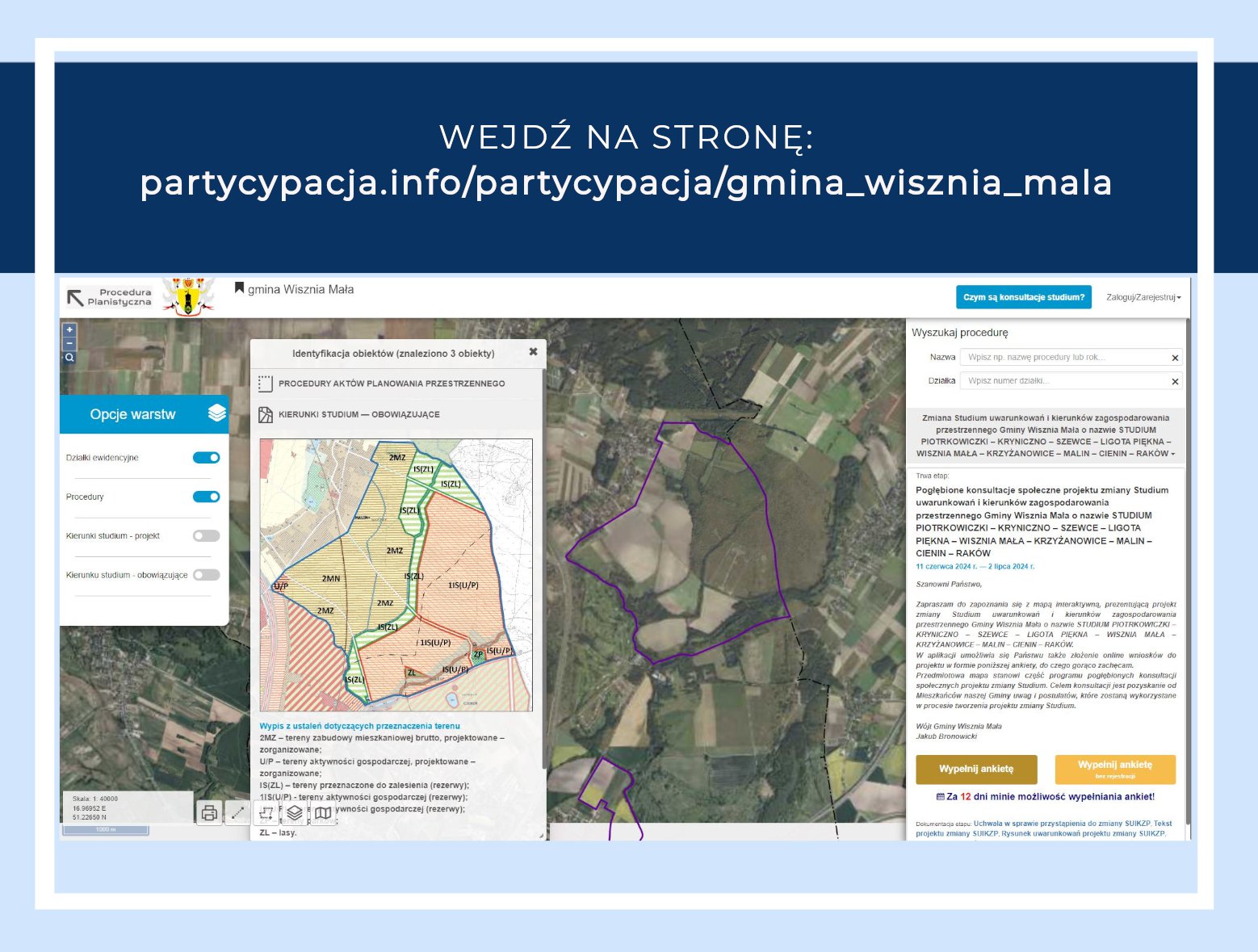
Task: Click the 51.22650 N coordinate readout
Action: click(x=90, y=817)
